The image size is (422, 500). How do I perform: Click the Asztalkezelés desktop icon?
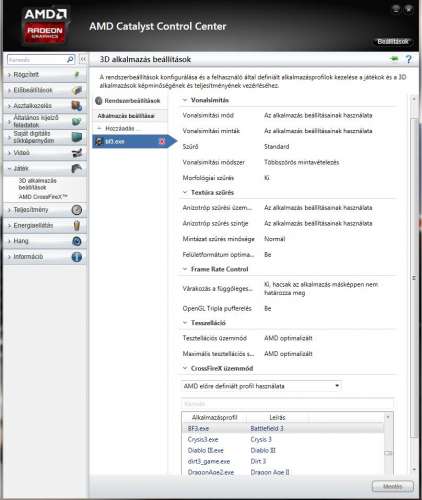(x=77, y=106)
